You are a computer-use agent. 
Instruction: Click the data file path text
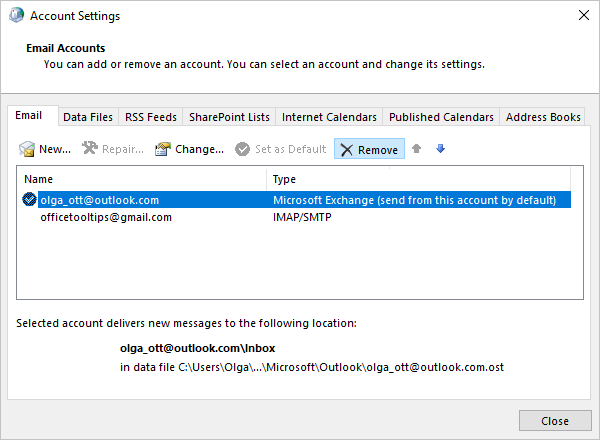tap(312, 367)
